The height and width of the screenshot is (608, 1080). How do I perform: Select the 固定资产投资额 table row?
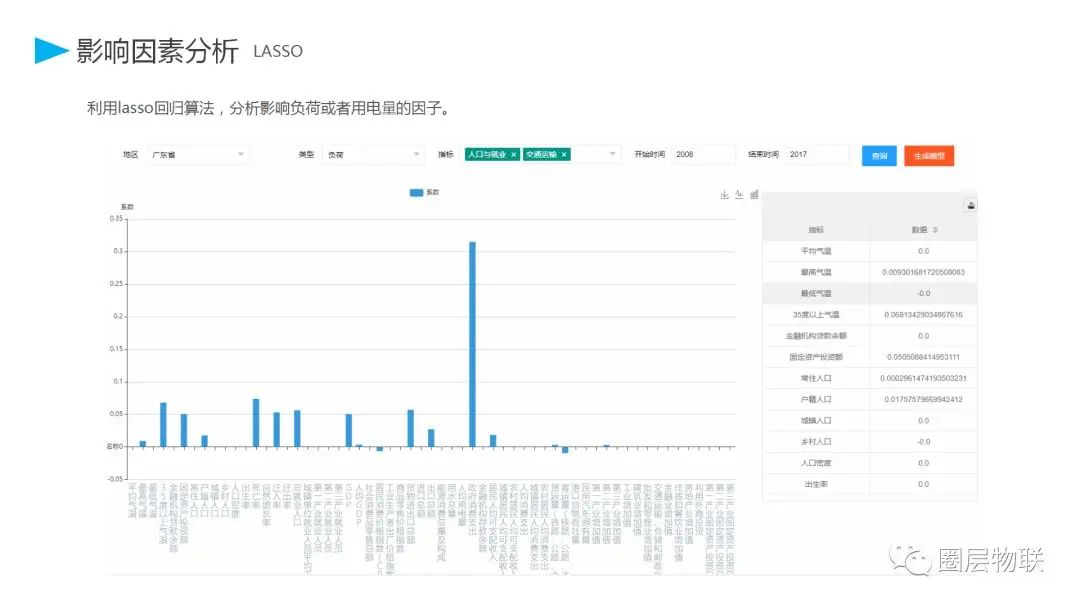pos(869,357)
